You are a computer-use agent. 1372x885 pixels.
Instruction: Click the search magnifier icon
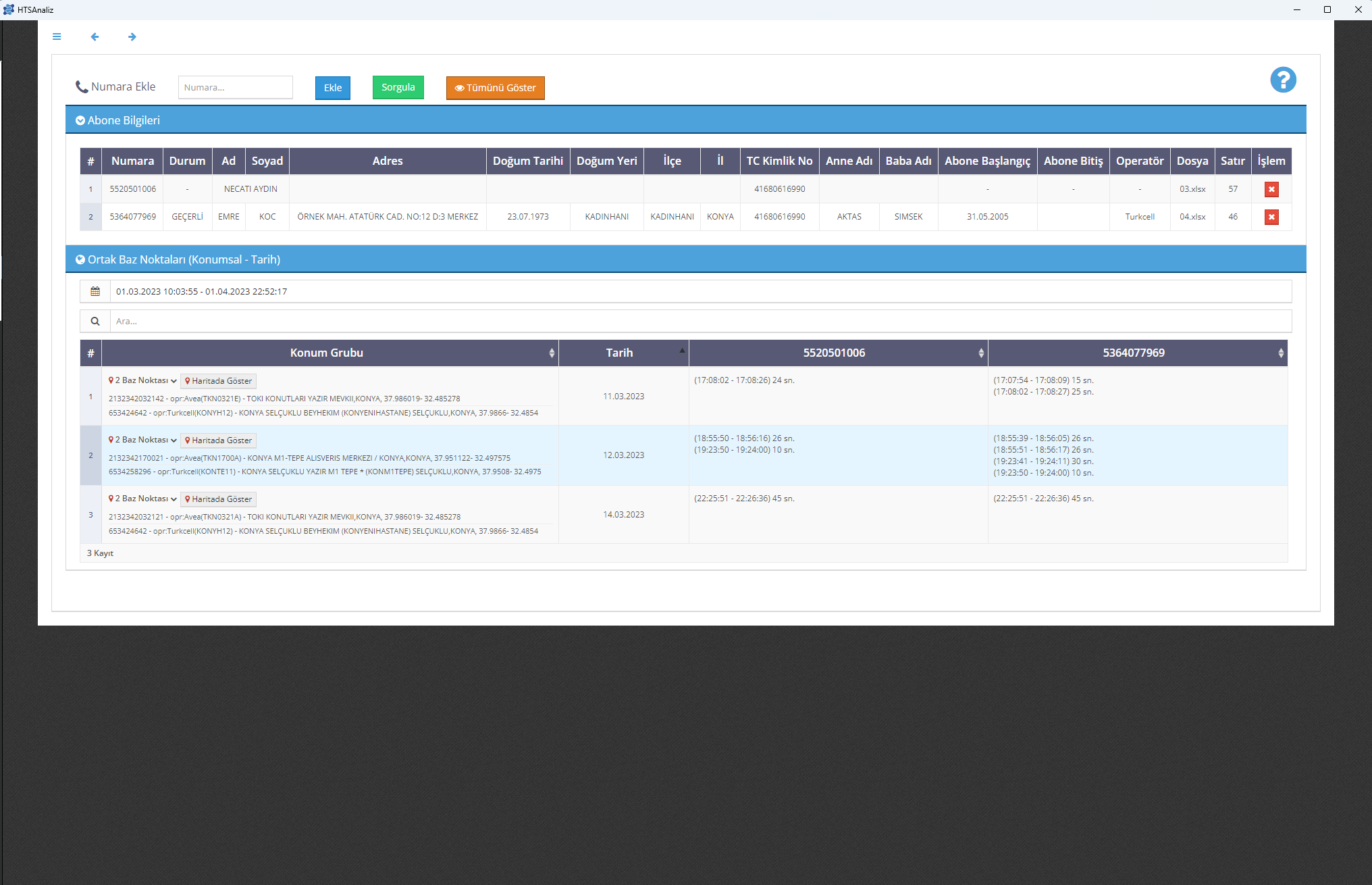pos(95,321)
